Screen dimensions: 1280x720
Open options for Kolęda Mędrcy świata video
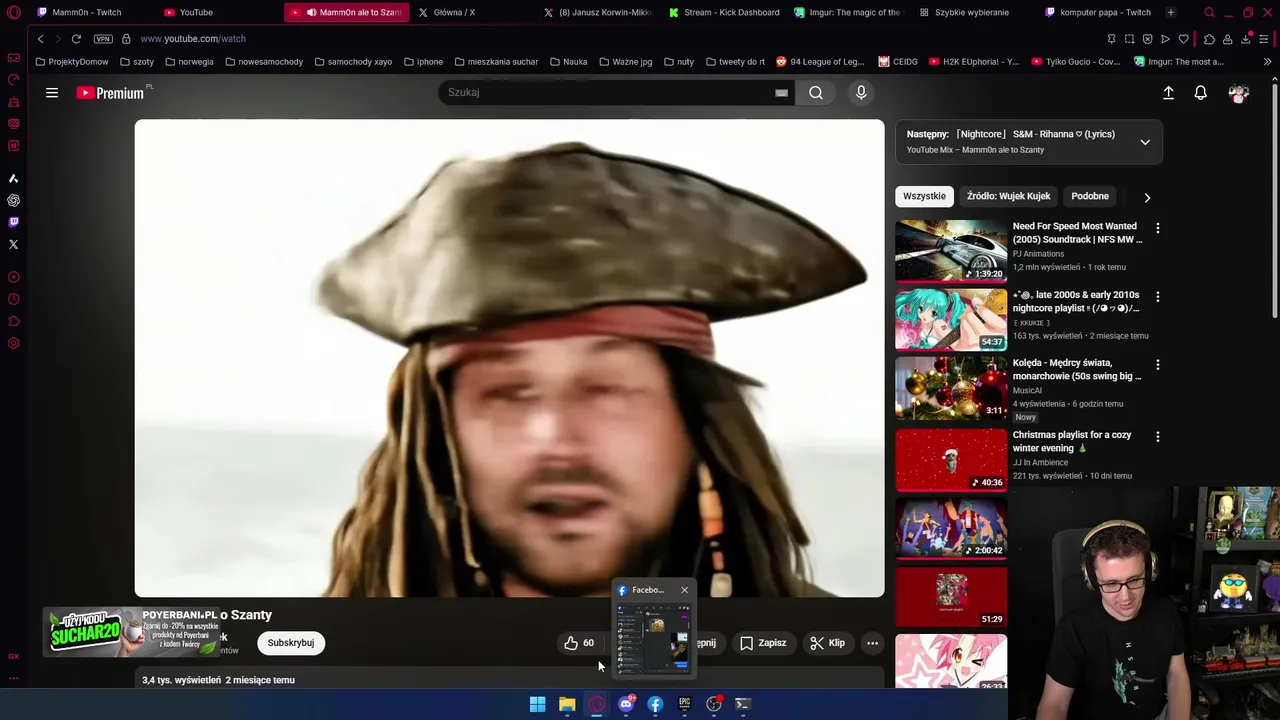click(x=1158, y=365)
